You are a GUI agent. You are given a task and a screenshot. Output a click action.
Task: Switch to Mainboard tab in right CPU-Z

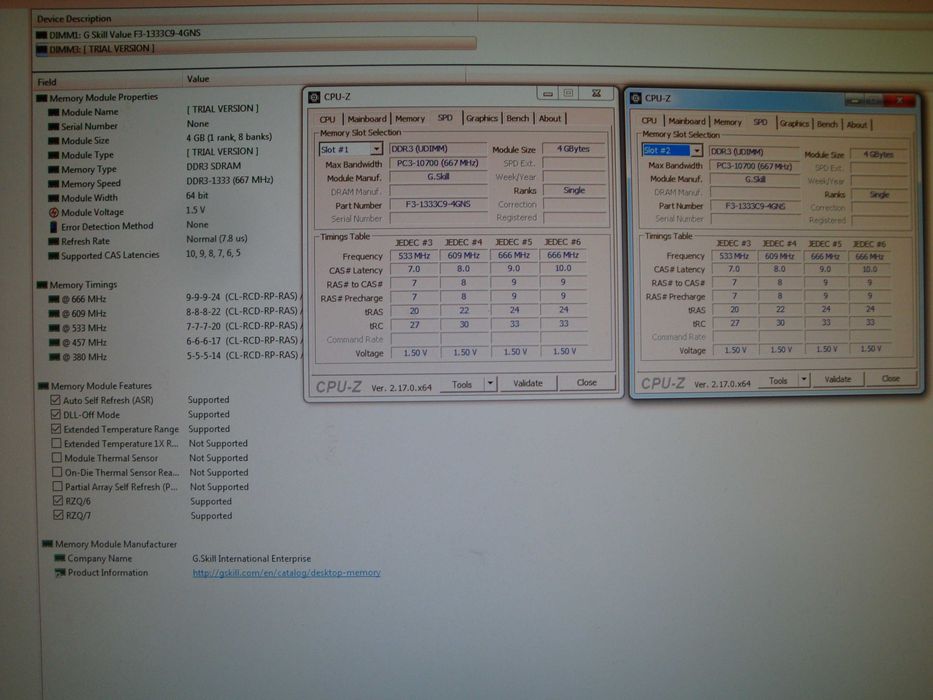point(686,121)
